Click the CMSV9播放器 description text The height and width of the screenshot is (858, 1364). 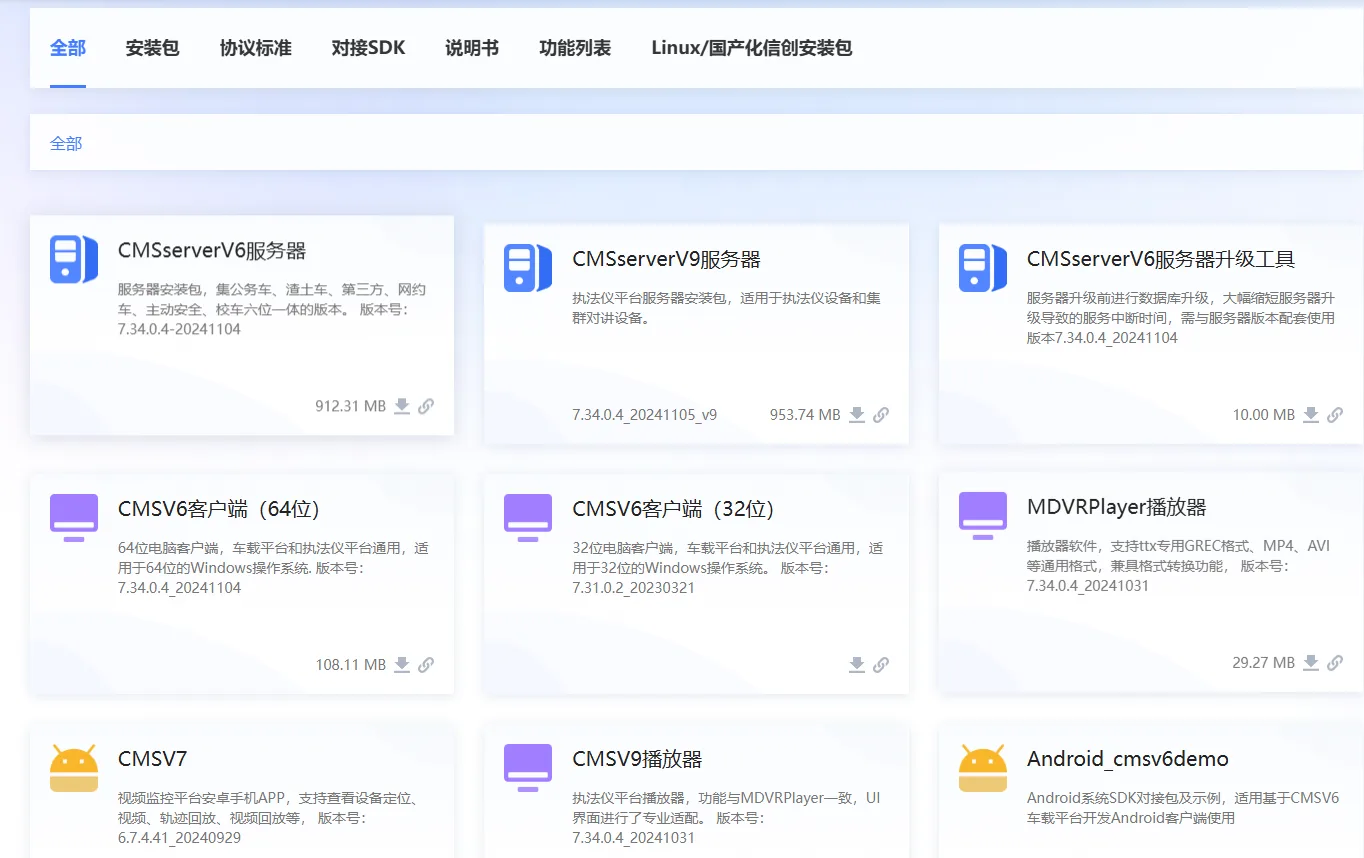(727, 818)
